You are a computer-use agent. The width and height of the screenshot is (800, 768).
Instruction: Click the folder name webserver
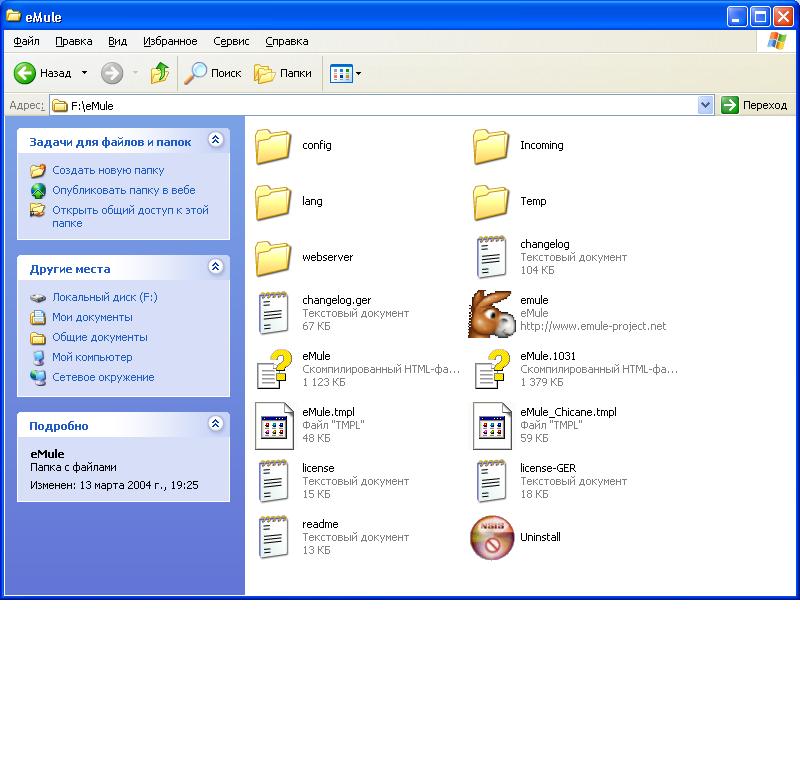328,257
